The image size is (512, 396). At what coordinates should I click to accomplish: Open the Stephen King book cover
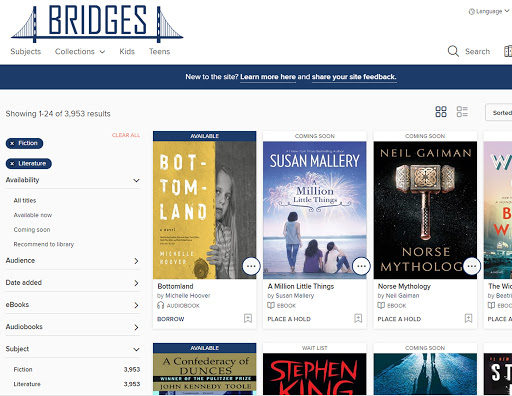click(315, 374)
